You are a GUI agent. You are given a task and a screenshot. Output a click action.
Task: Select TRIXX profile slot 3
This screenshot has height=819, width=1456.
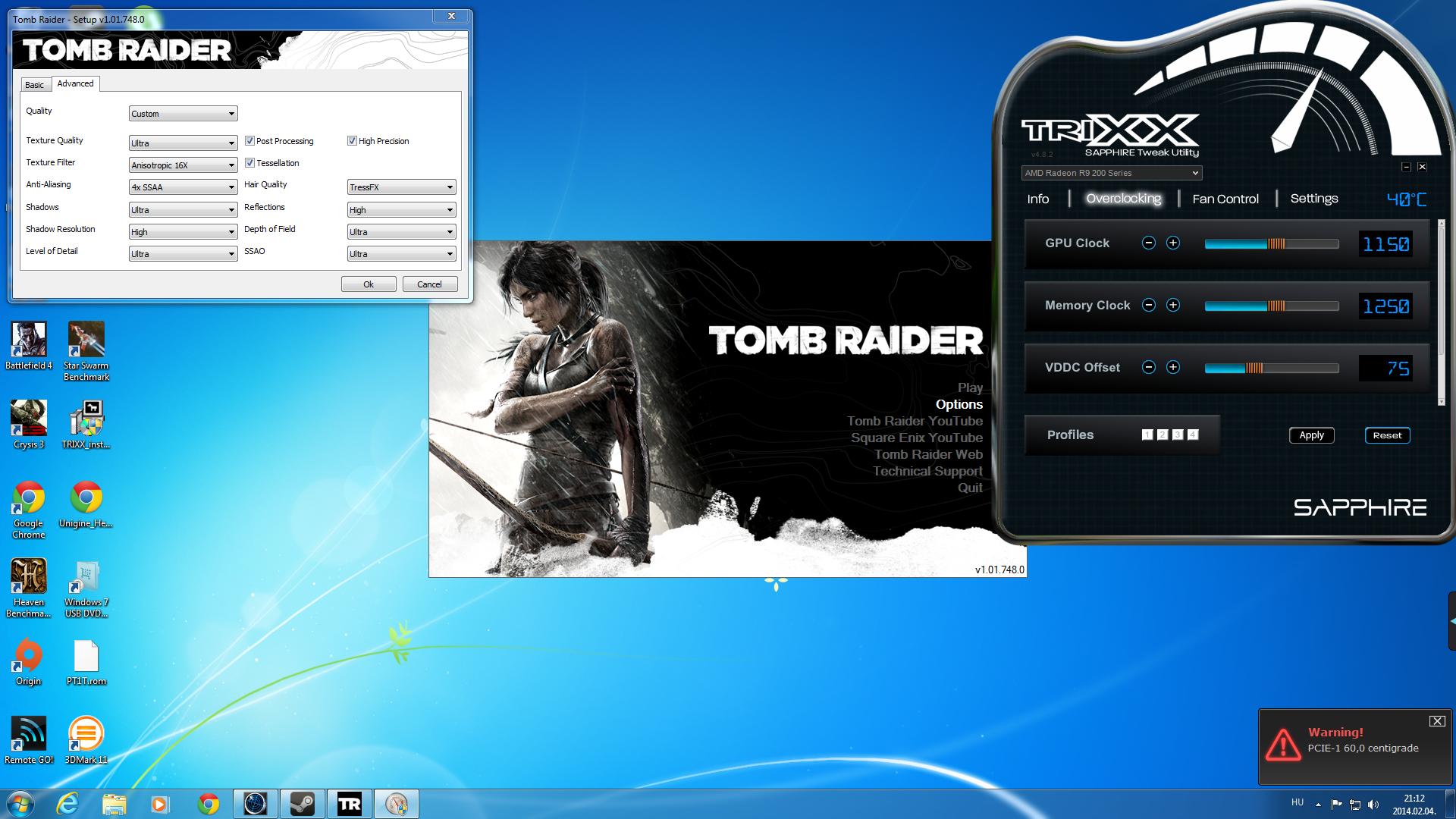tap(1178, 435)
